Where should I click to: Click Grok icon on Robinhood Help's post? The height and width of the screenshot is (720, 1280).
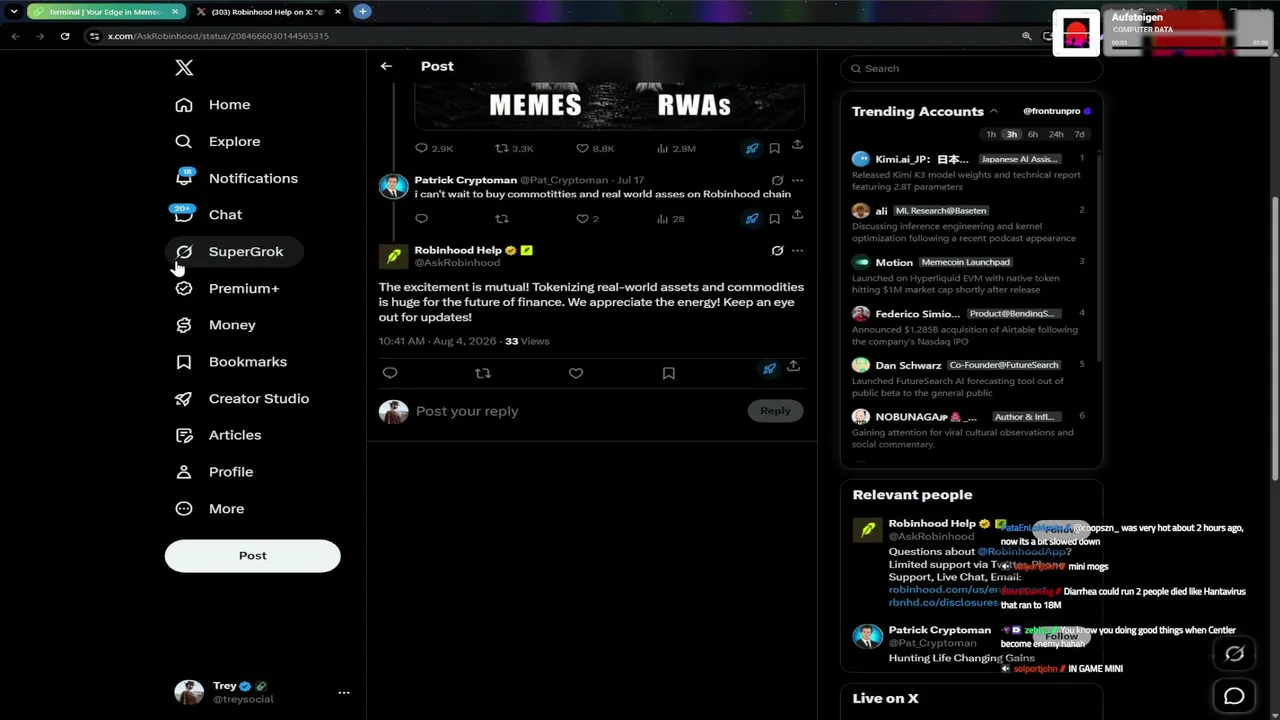777,251
